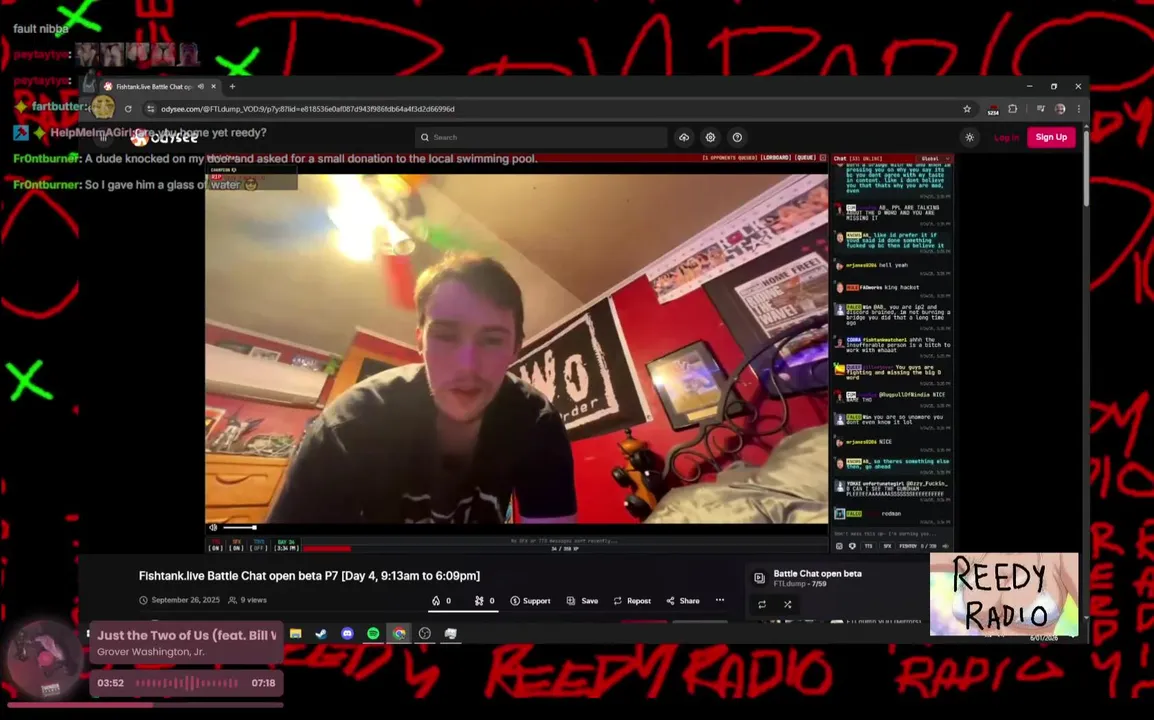
Task: Open the Battle Chat open beta playlist
Action: pos(817,573)
